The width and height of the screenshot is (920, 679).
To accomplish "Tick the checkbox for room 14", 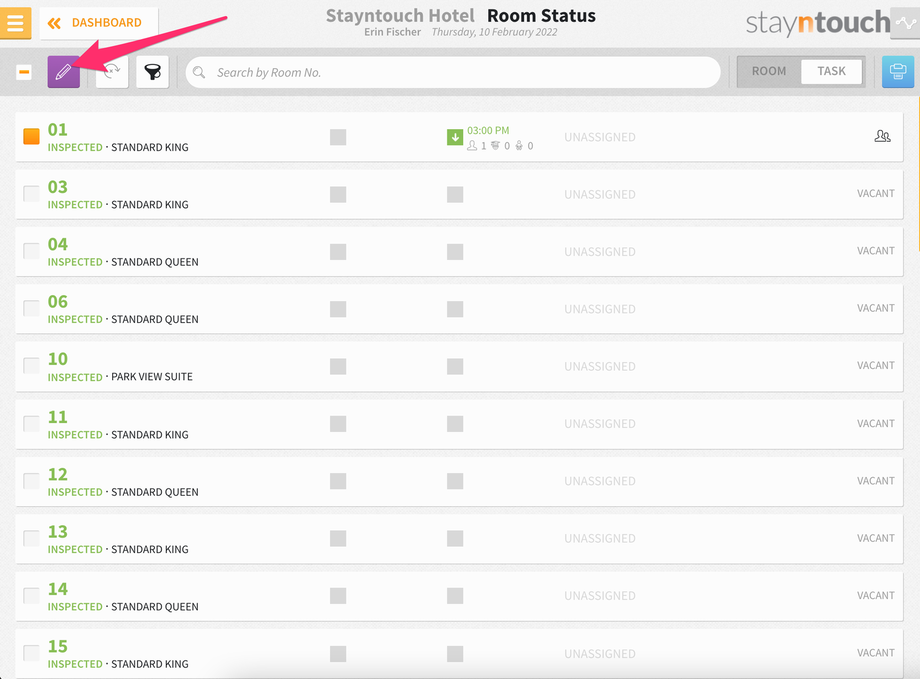I will (31, 596).
